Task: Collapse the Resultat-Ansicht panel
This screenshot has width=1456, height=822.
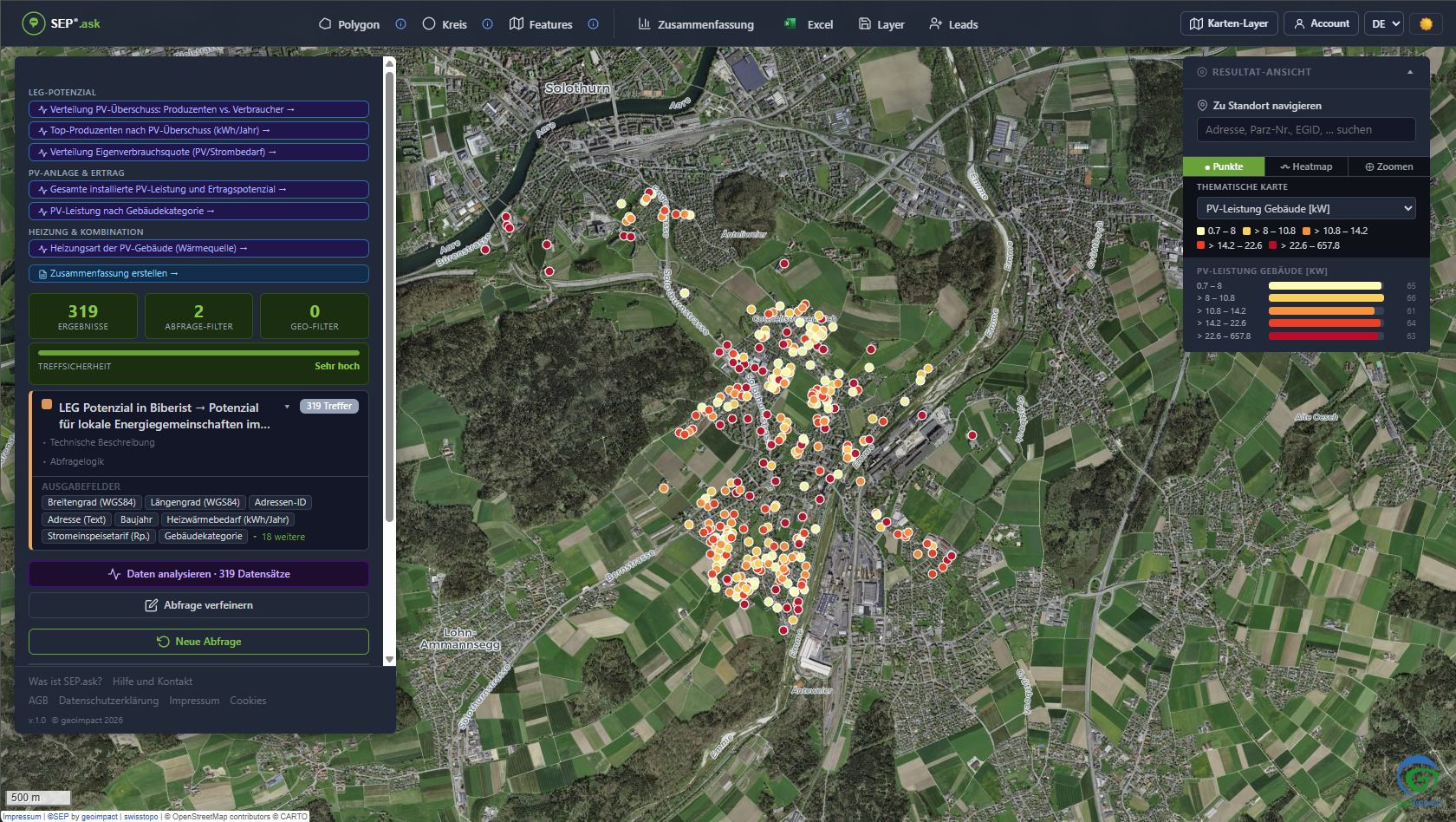Action: tap(1410, 72)
